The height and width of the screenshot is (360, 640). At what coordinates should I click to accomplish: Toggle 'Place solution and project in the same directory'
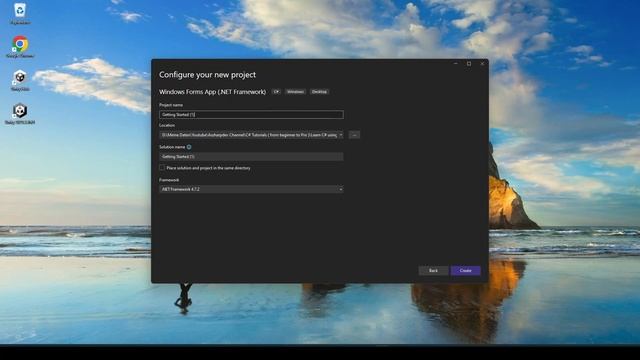[162, 168]
